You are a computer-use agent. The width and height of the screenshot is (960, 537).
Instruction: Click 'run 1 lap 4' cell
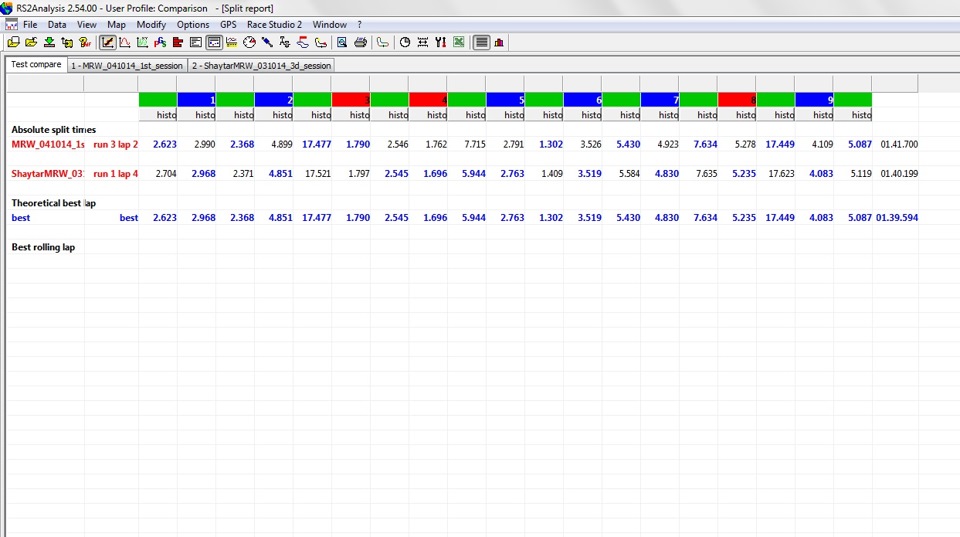pyautogui.click(x=115, y=174)
